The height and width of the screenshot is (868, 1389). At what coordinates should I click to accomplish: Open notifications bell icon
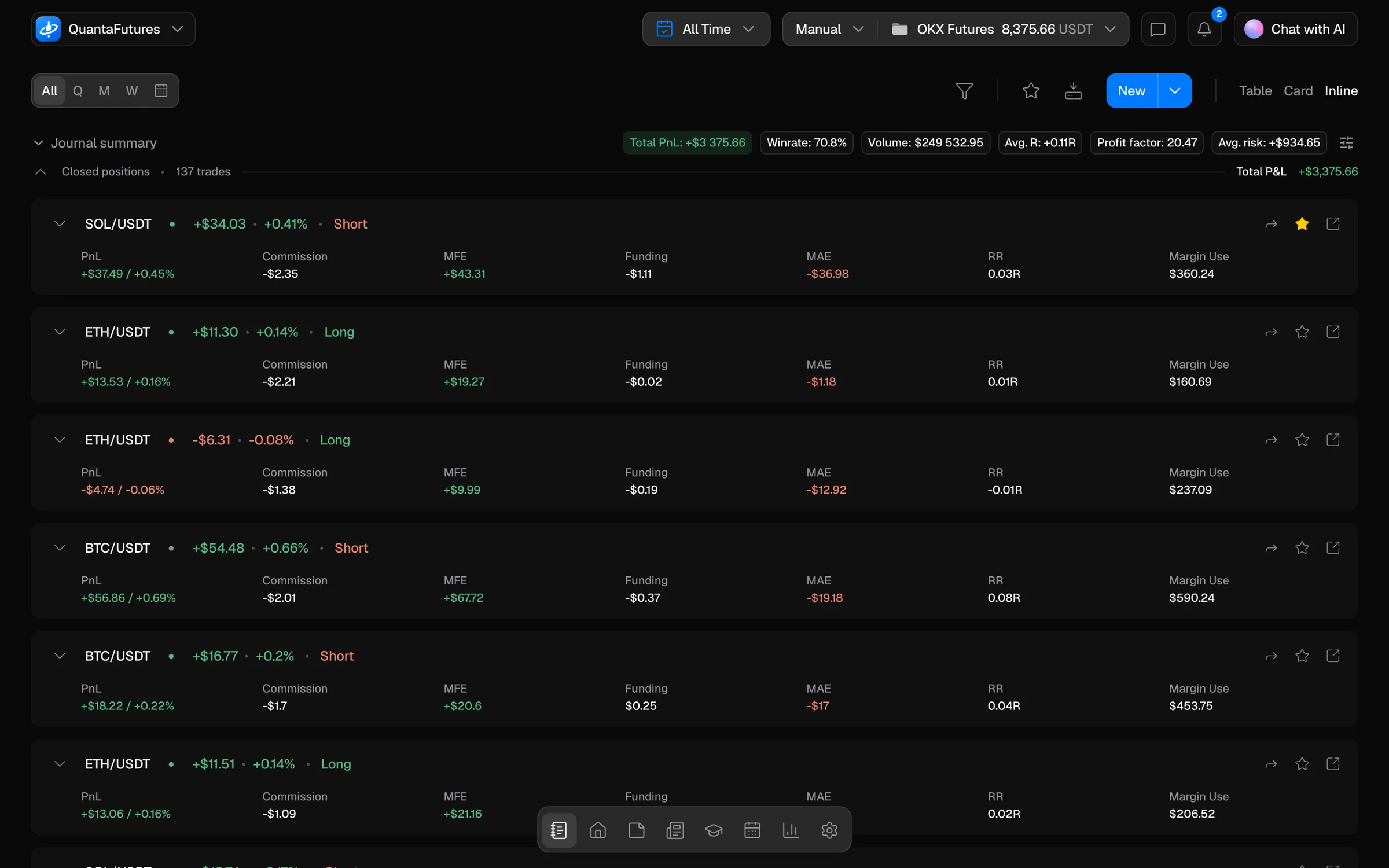pyautogui.click(x=1204, y=29)
